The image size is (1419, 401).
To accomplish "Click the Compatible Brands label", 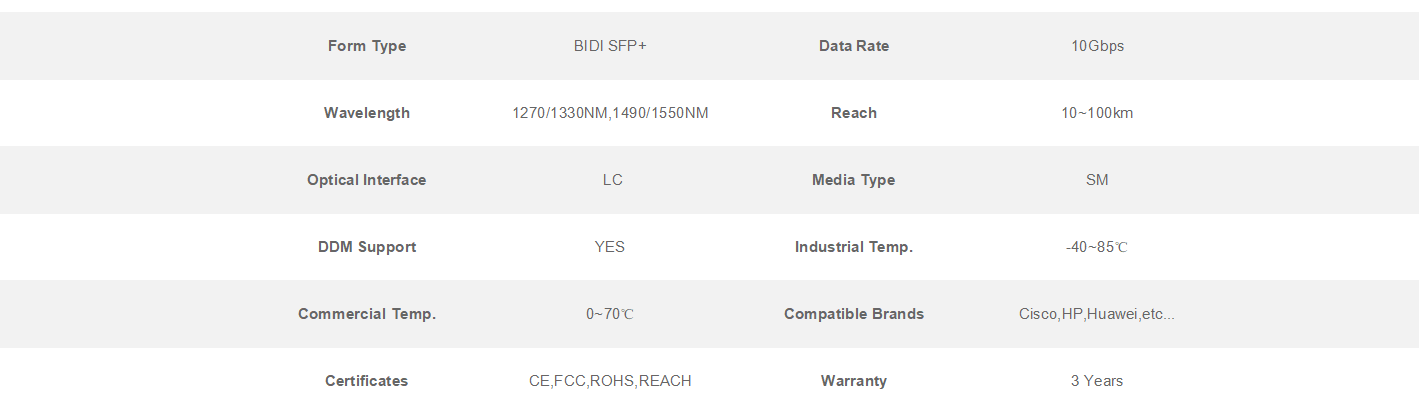I will click(854, 314).
